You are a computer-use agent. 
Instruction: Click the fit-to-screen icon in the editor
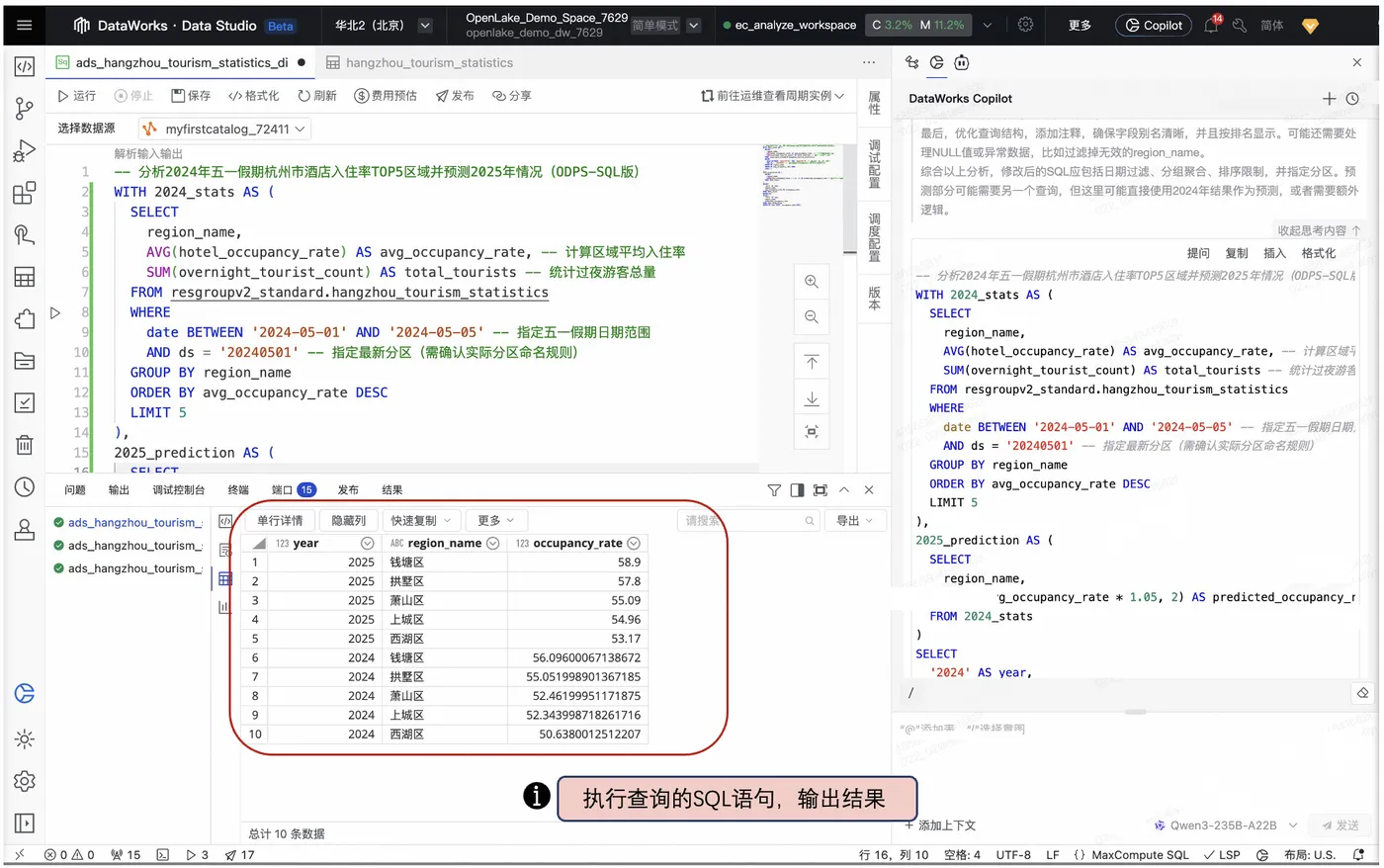(812, 432)
